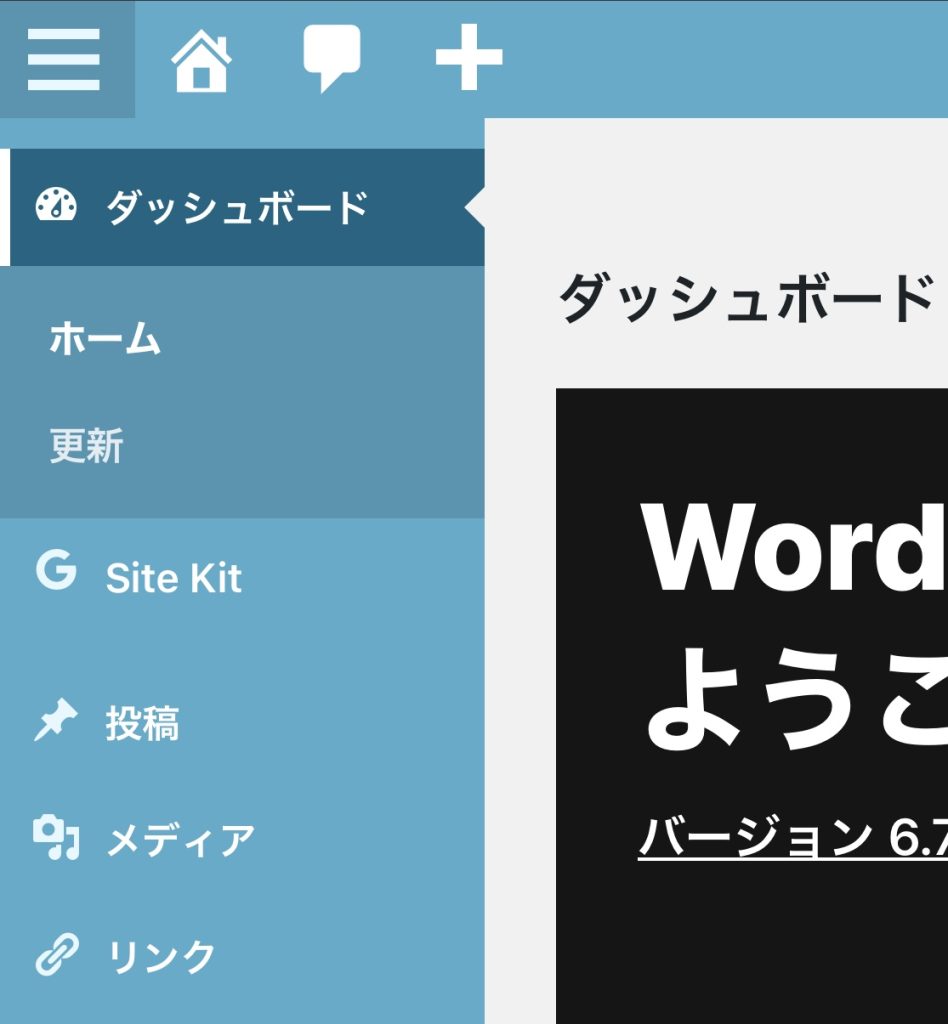Click the dashboard gauge icon in the sidebar
This screenshot has height=1024, width=948.
coord(56,206)
